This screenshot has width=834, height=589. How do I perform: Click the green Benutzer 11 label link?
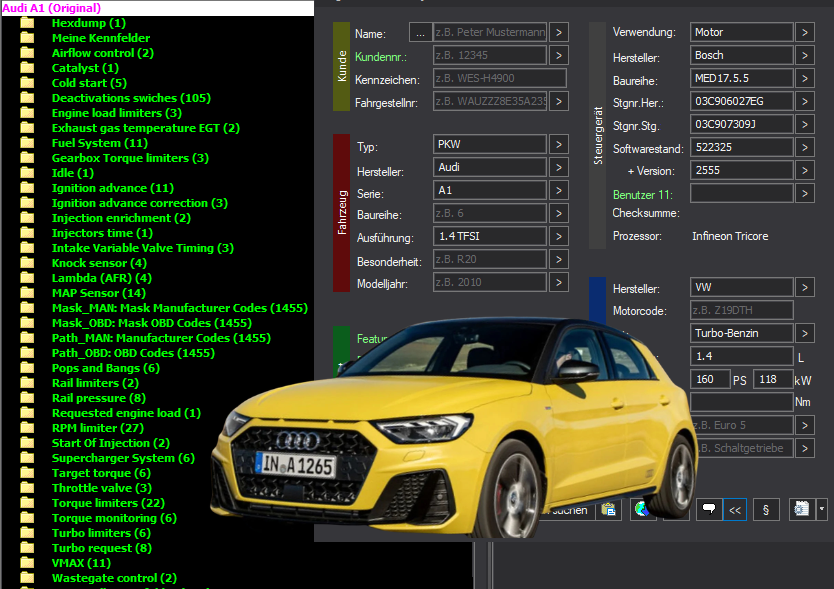pos(643,195)
